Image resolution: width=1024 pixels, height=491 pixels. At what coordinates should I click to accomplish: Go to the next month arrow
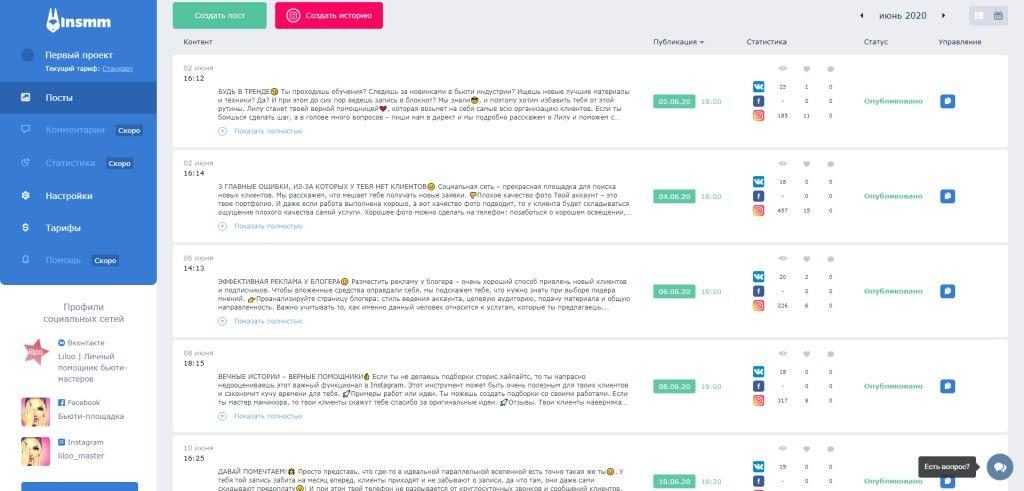coord(943,16)
